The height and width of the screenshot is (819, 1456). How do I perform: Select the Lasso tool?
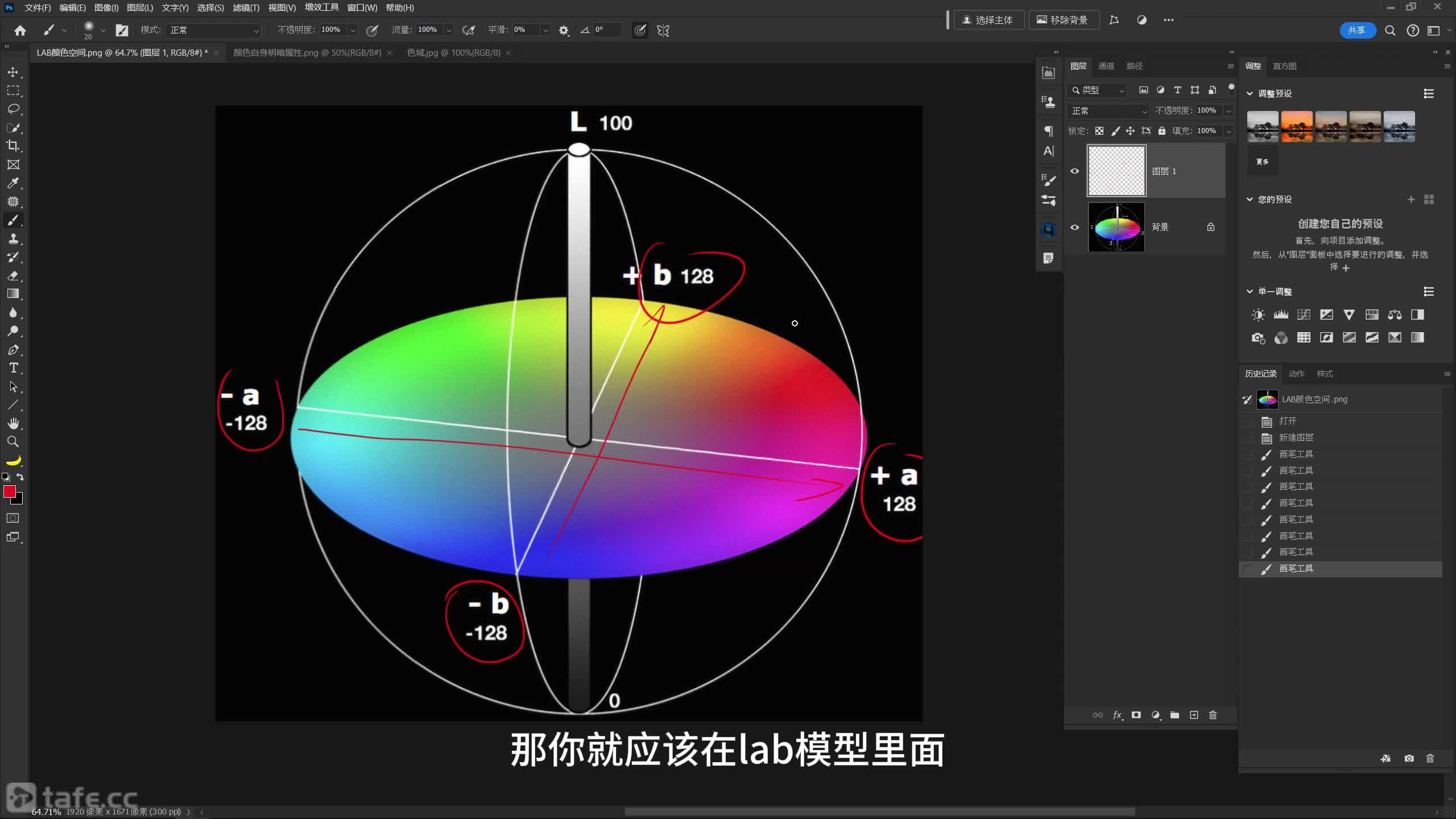coord(13,109)
